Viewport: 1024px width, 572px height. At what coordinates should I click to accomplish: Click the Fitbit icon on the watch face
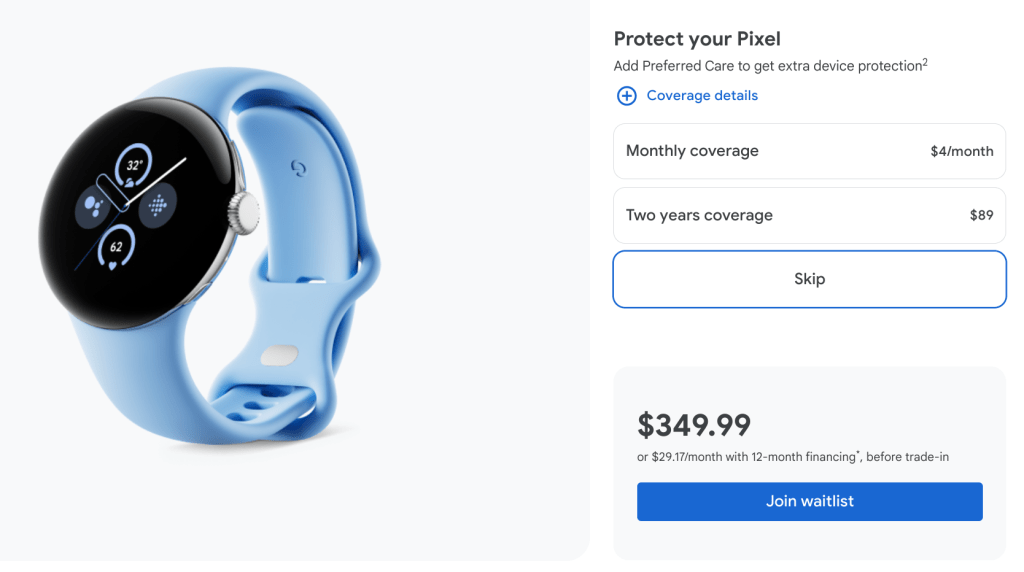point(157,207)
